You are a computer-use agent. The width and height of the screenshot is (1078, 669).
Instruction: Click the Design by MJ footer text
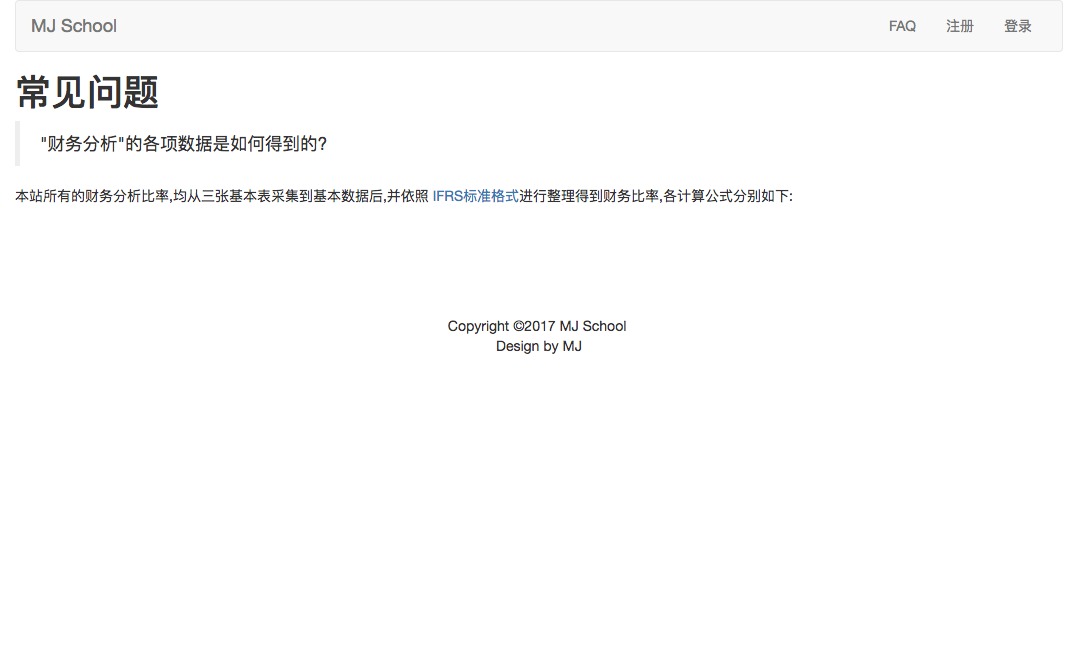[x=538, y=346]
